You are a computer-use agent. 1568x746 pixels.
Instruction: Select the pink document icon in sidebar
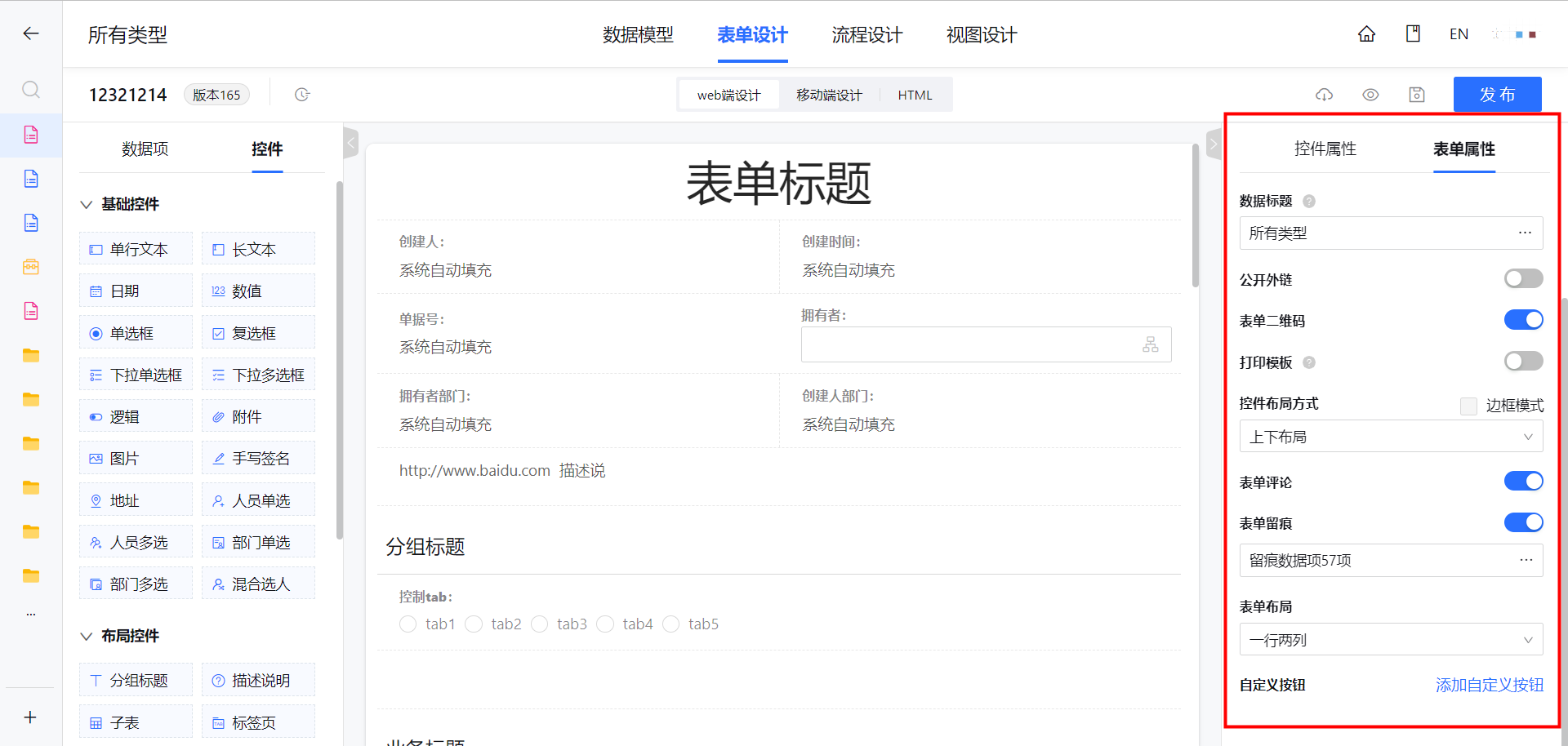click(x=31, y=135)
